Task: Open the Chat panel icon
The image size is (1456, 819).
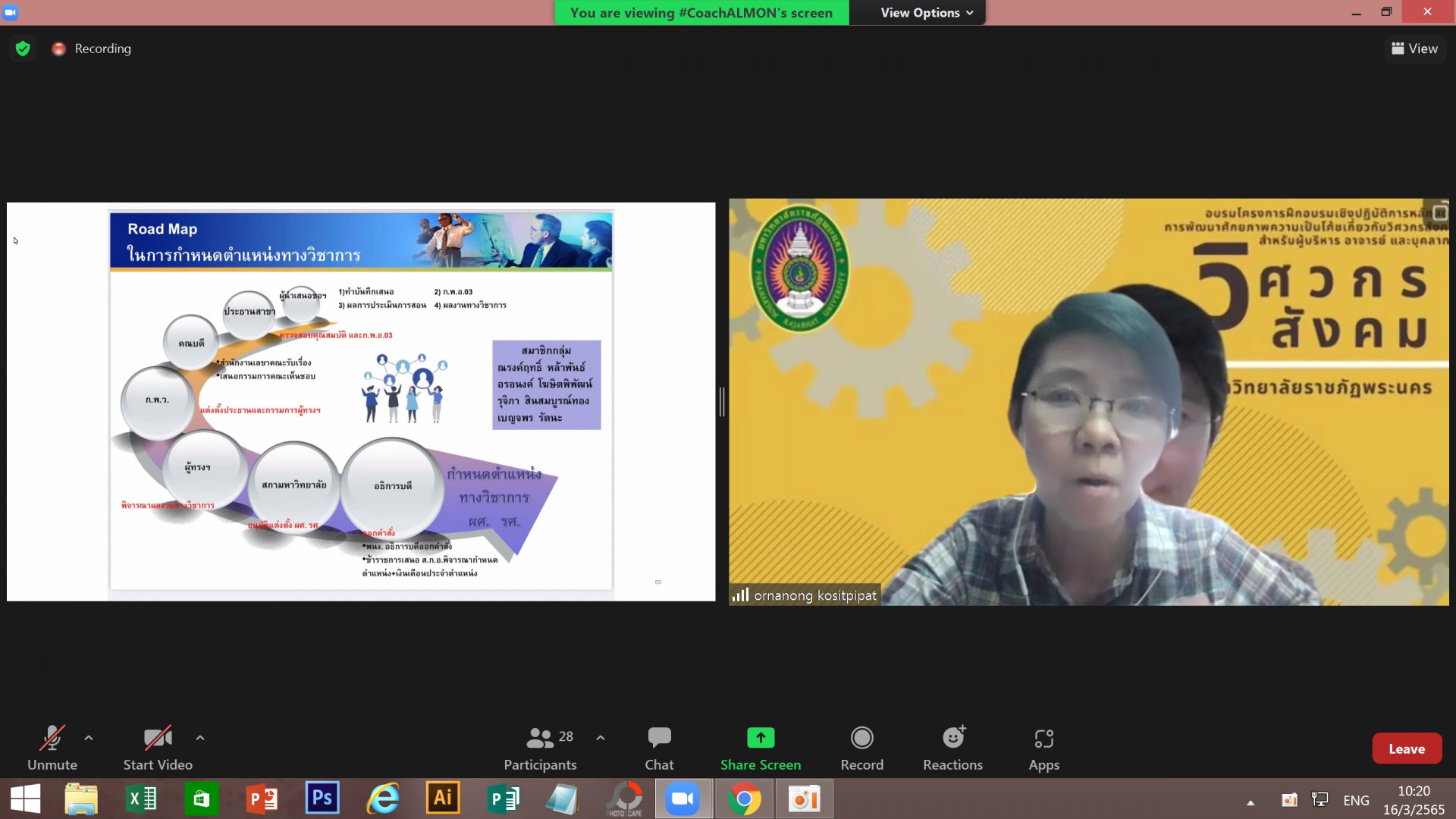Action: click(659, 738)
